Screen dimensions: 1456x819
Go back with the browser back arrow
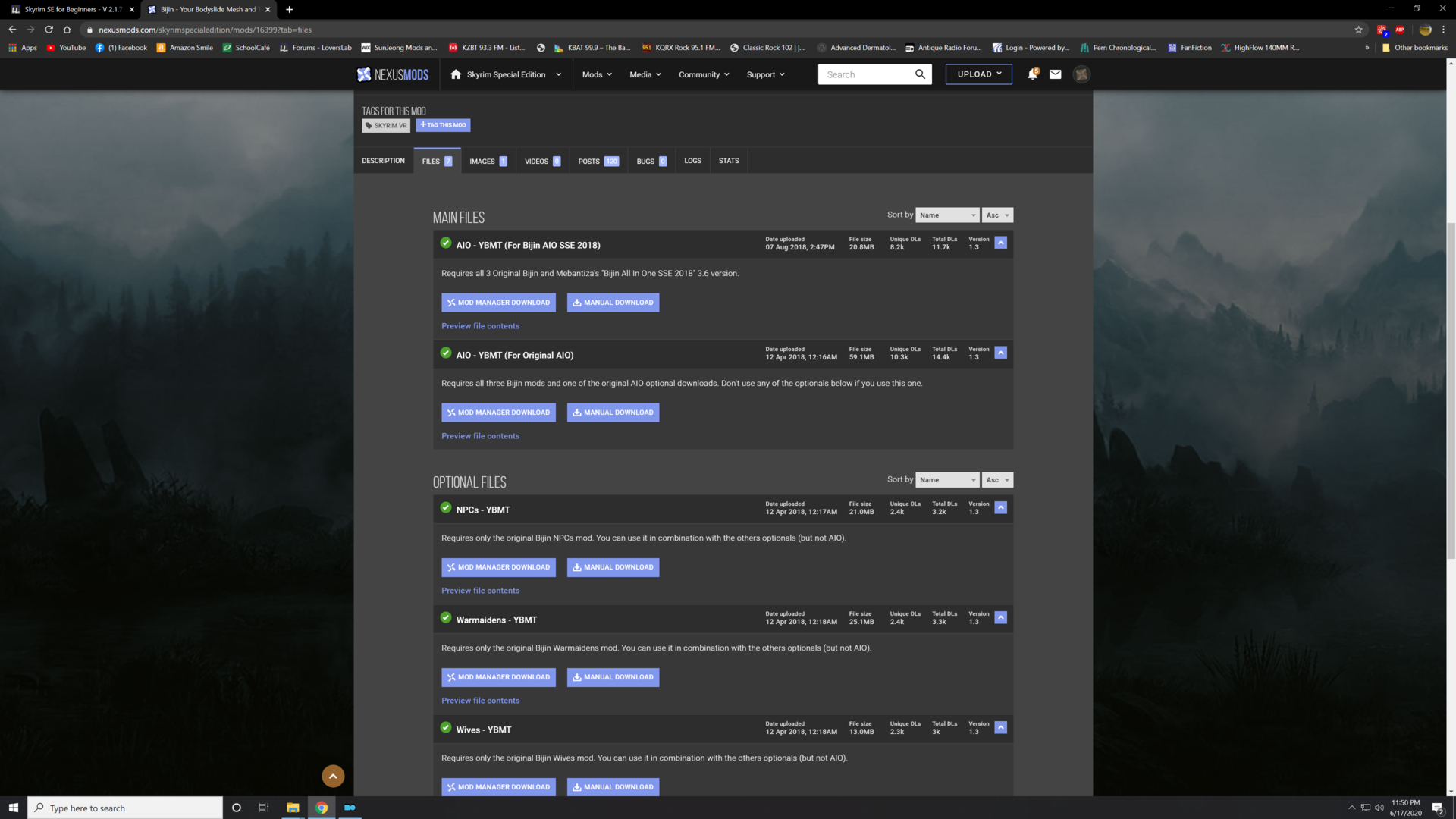(12, 30)
